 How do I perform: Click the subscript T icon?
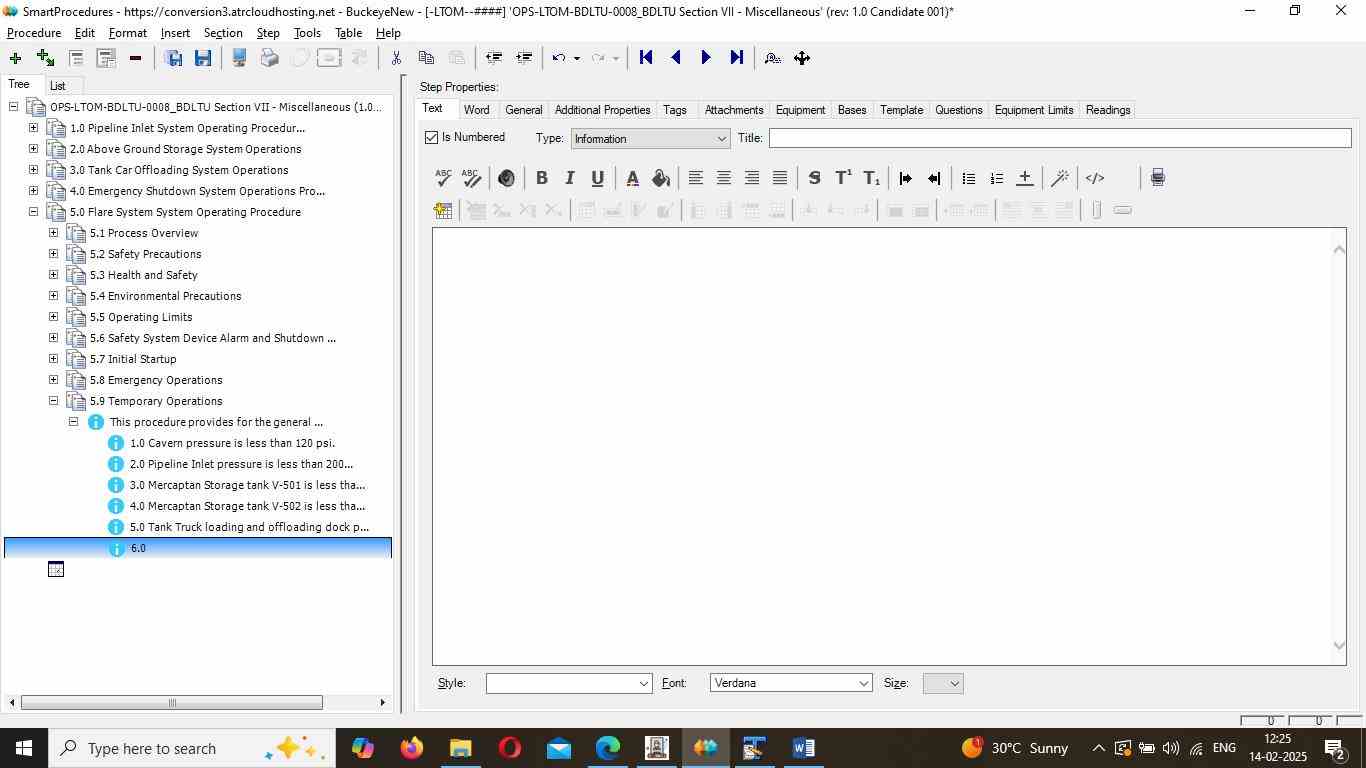[871, 178]
